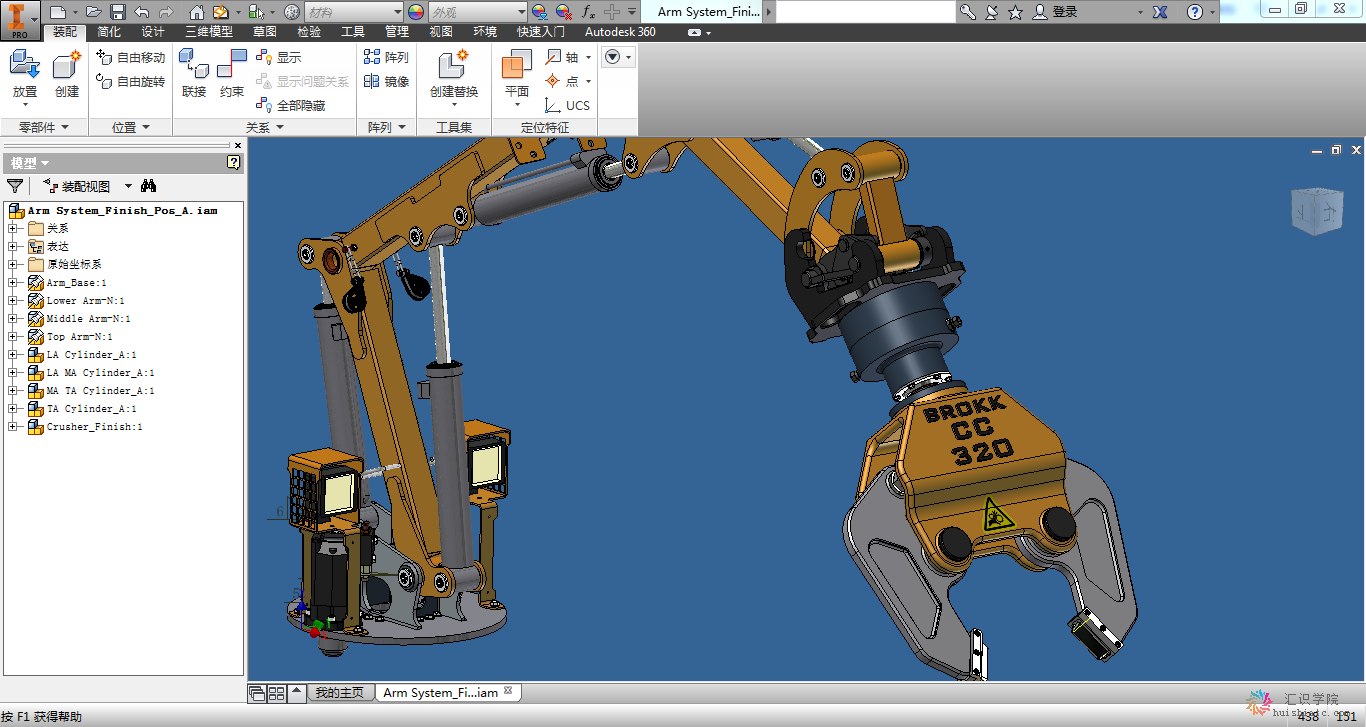Select the Free Move (自由移动) tool
The height and width of the screenshot is (727, 1366).
coord(131,57)
